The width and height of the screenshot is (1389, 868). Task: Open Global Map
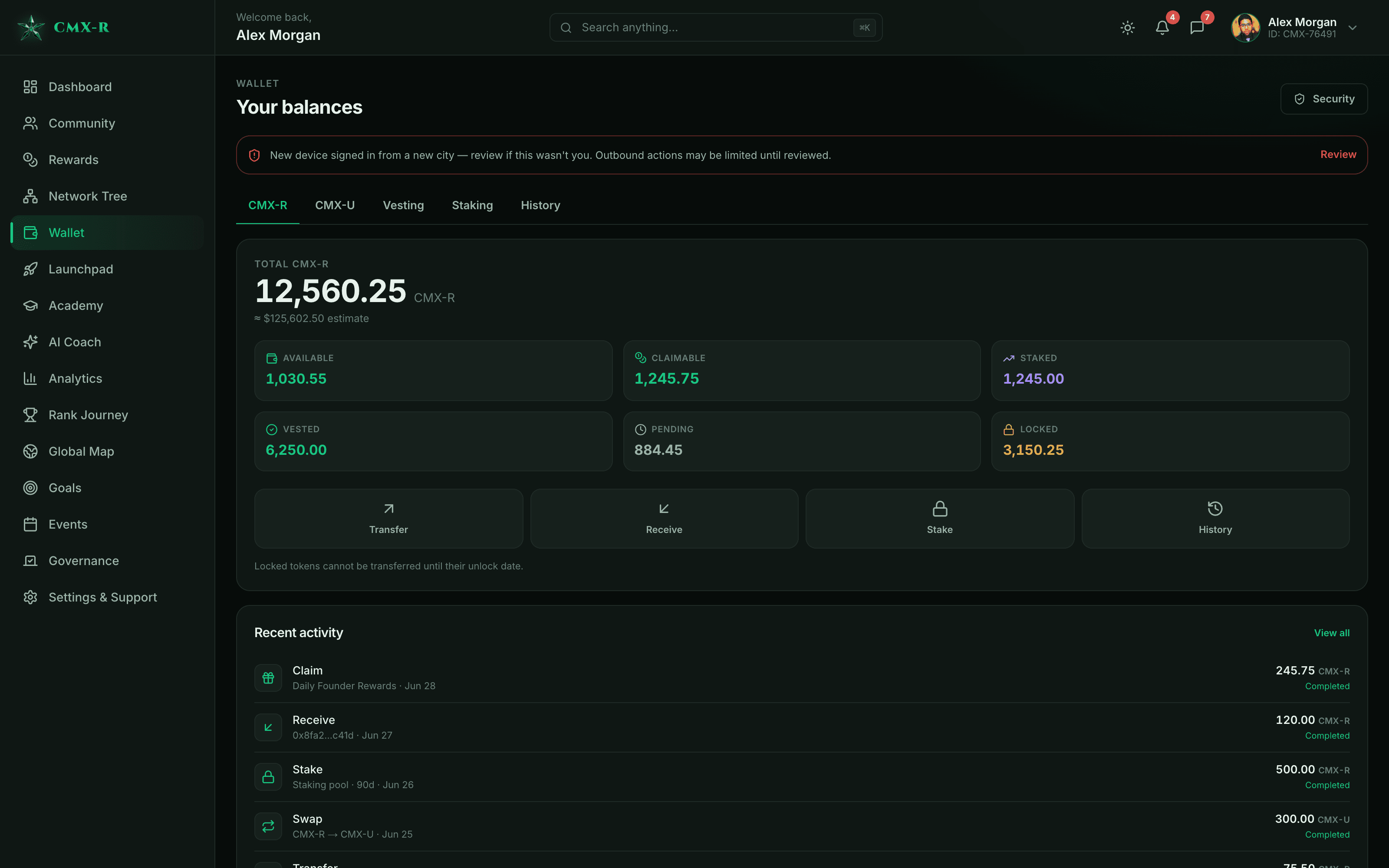pyautogui.click(x=107, y=451)
